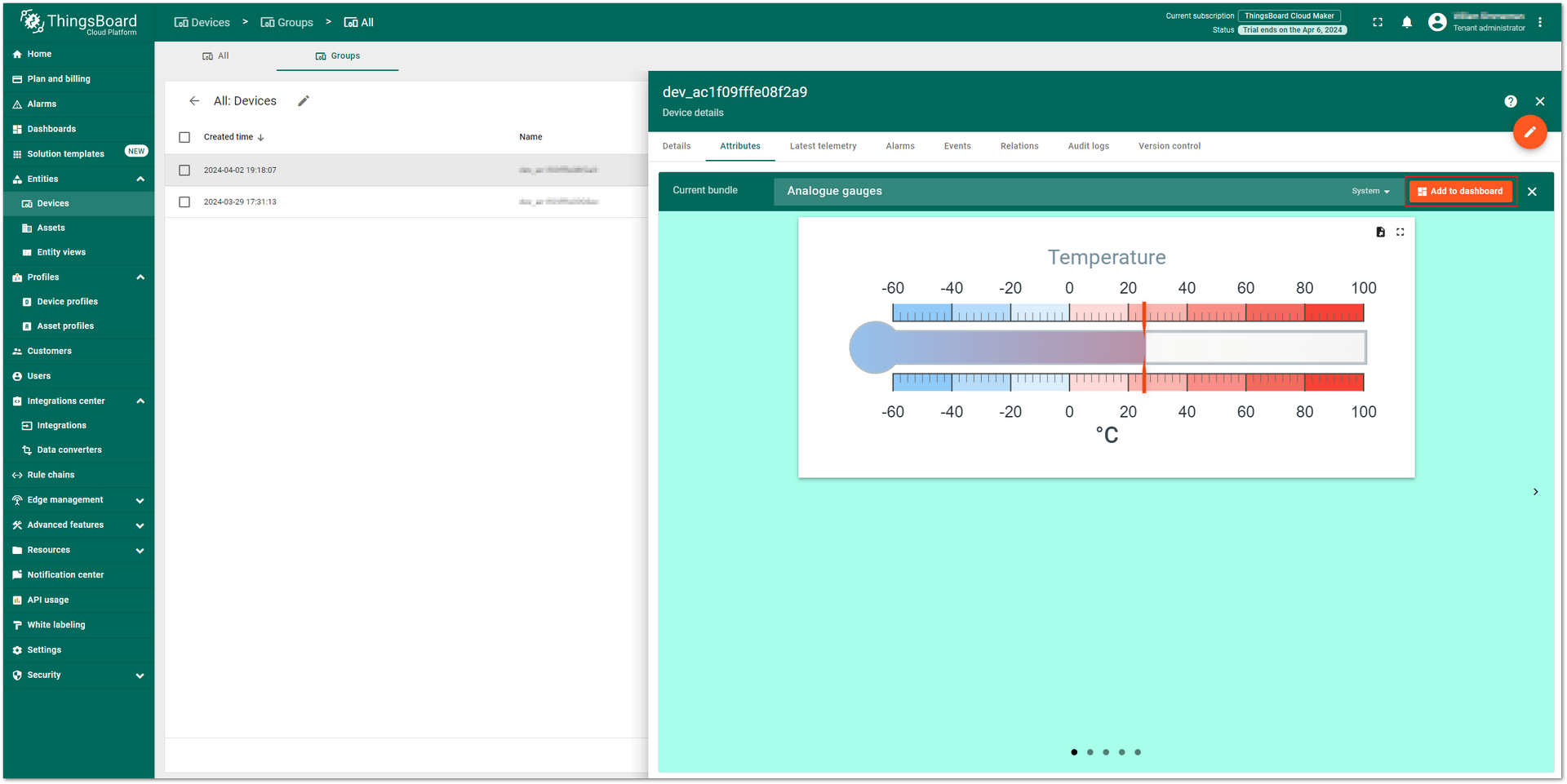This screenshot has width=1567, height=784.
Task: Click the Devices breadcrumb
Action: (202, 22)
